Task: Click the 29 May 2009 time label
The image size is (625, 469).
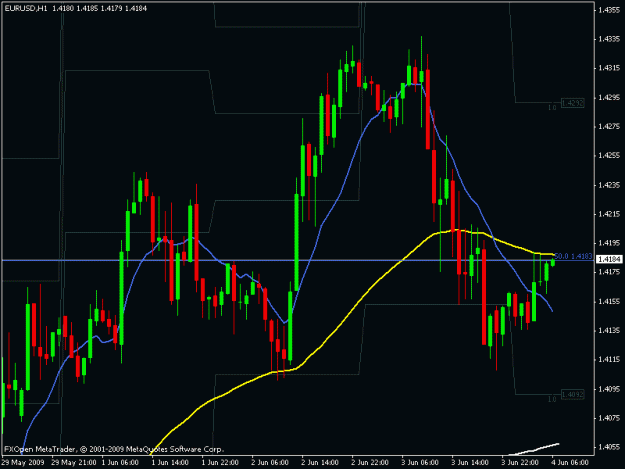Action: [x=23, y=463]
